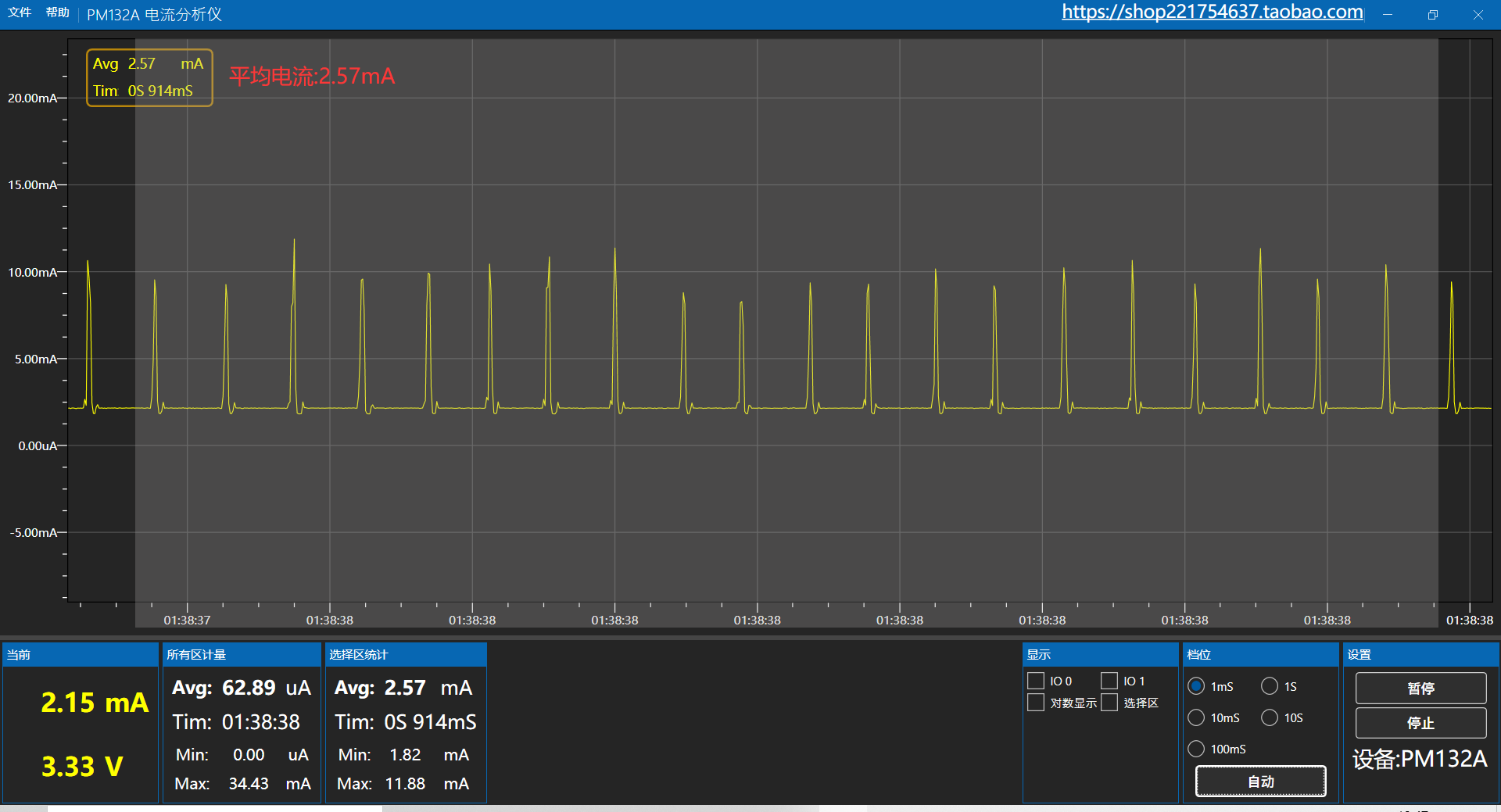Click the 10.00mA axis label
Viewport: 1501px width, 812px height.
click(x=33, y=272)
